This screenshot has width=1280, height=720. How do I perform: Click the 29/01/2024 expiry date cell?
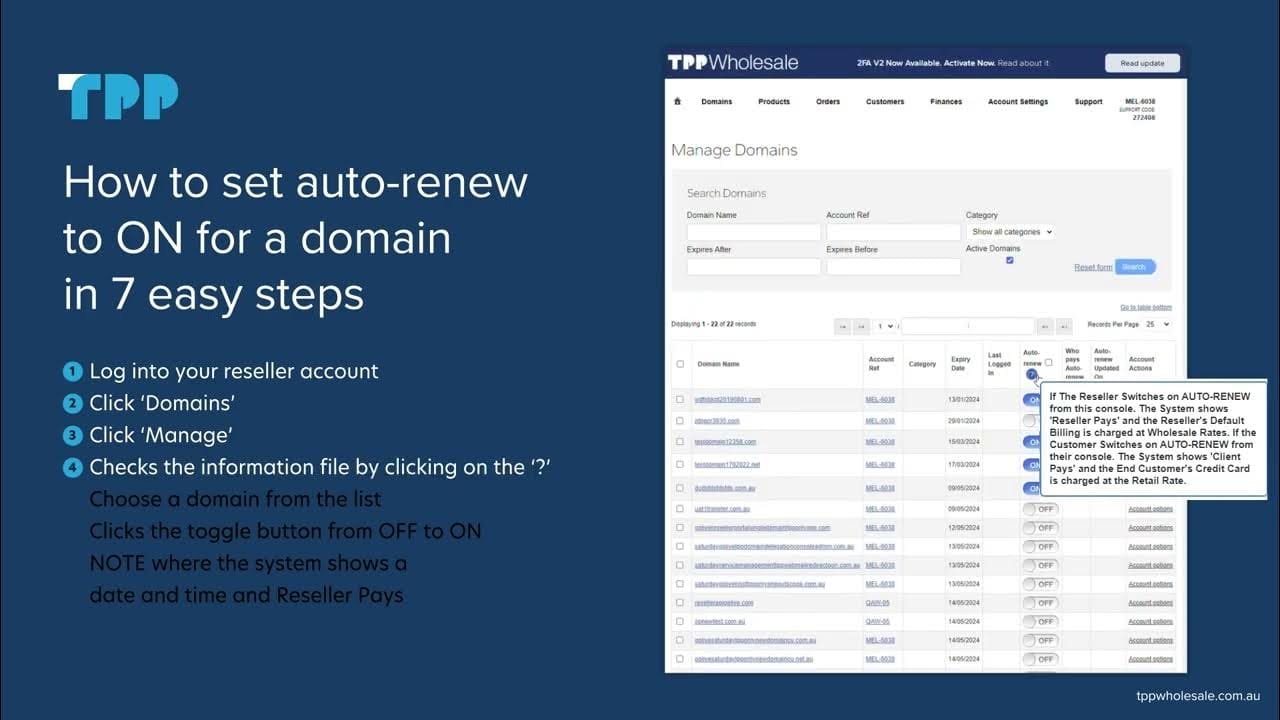point(962,421)
